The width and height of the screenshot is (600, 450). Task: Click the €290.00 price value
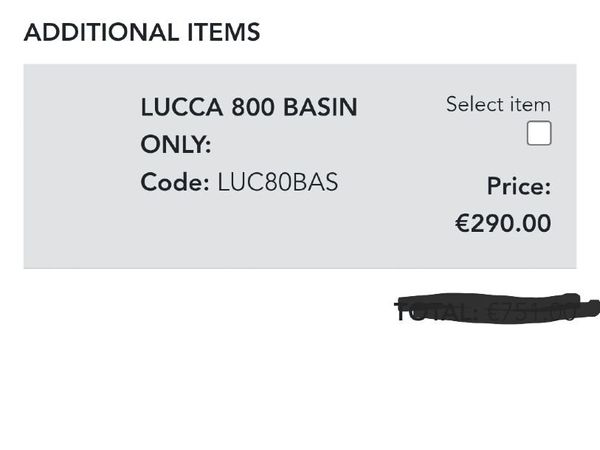[x=503, y=223]
